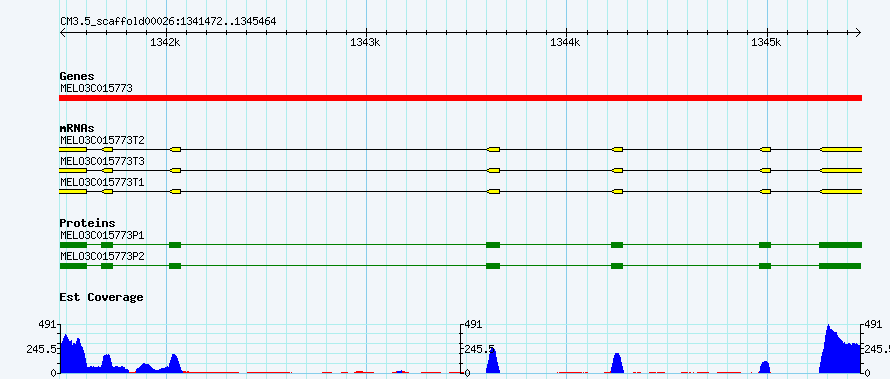Click the last green exon block of MELO3C015773P1
Screen dimensions: 890x379
[841, 245]
